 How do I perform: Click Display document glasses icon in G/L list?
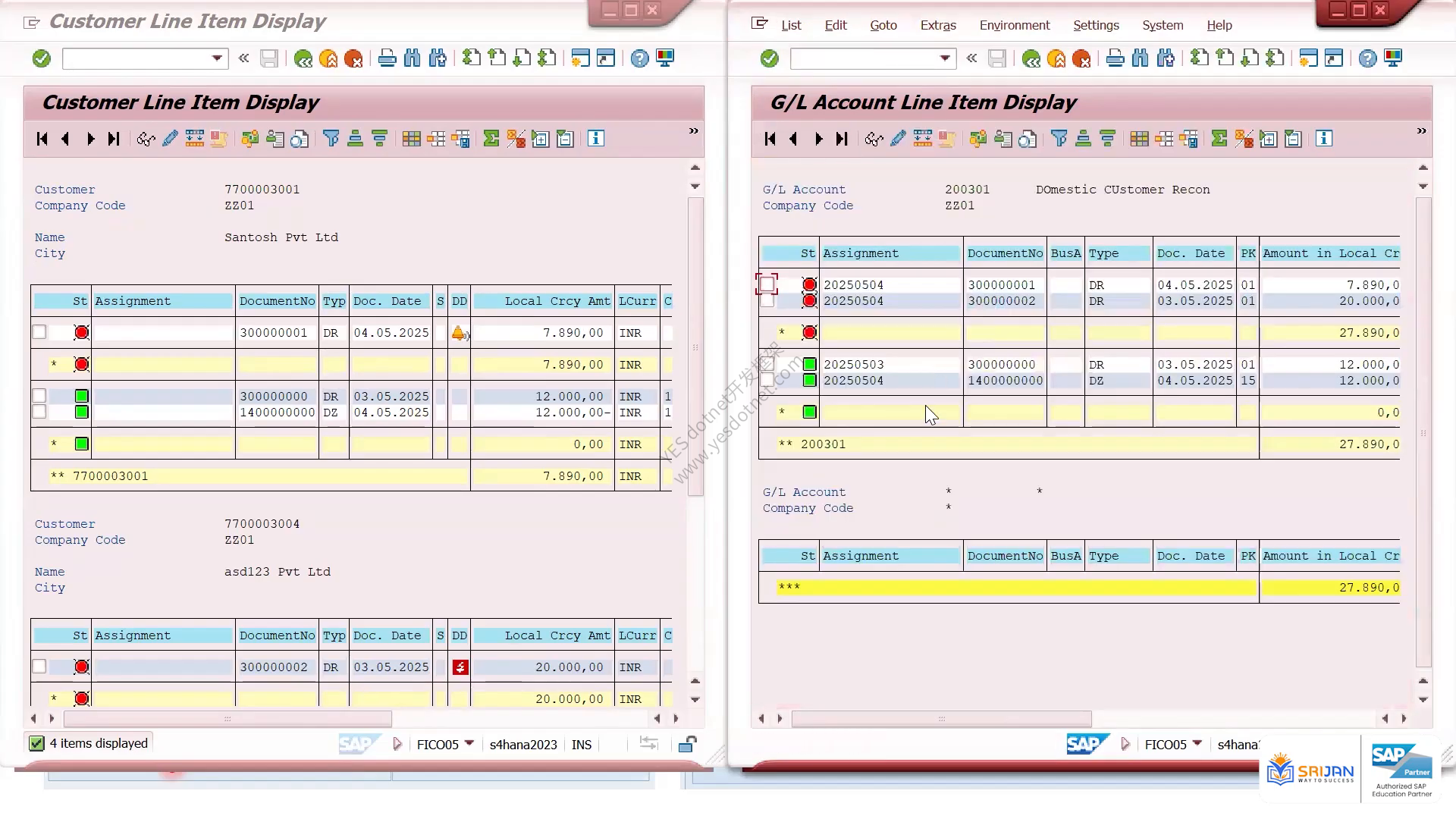[x=874, y=139]
